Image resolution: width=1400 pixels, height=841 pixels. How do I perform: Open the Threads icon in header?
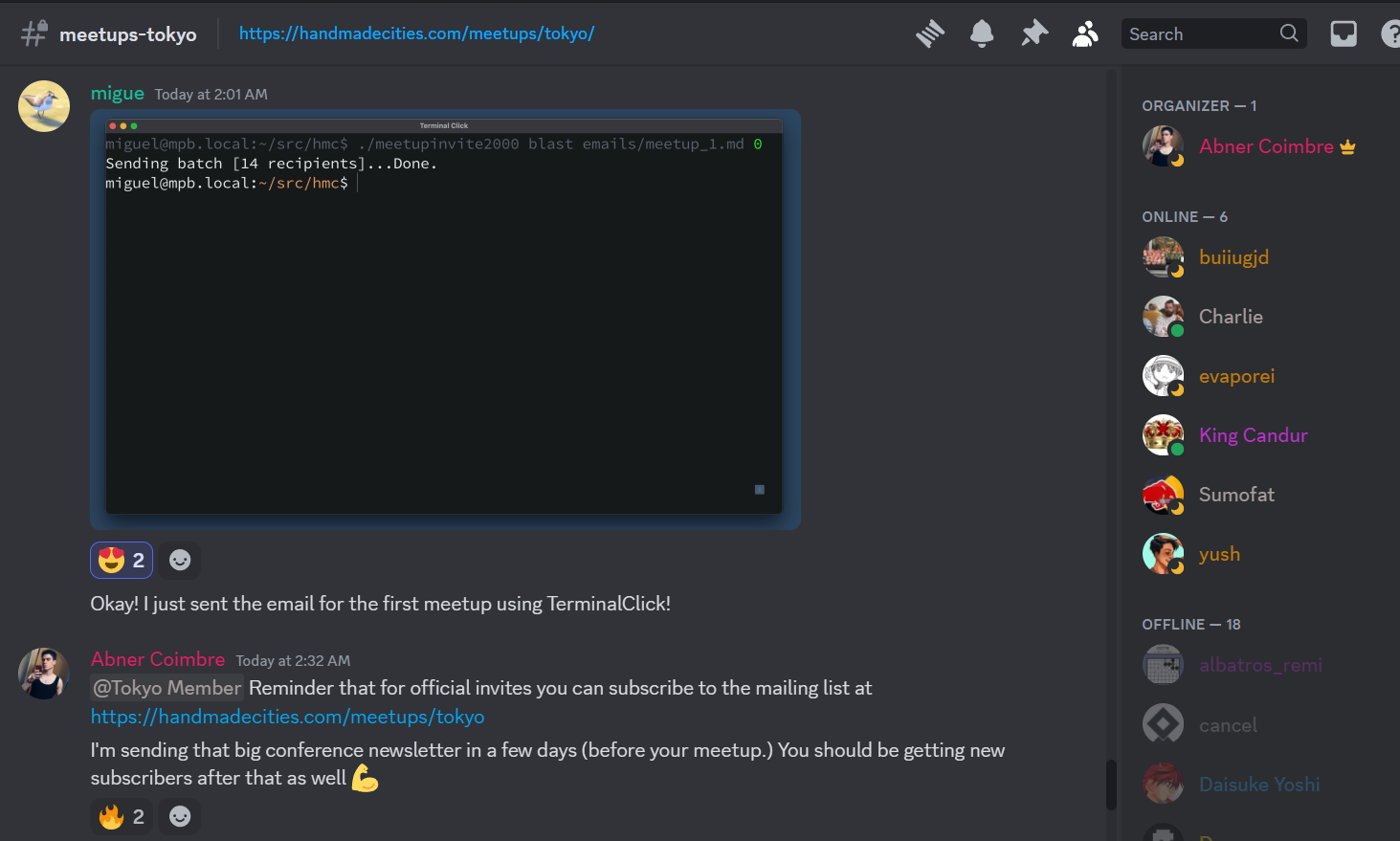point(929,34)
